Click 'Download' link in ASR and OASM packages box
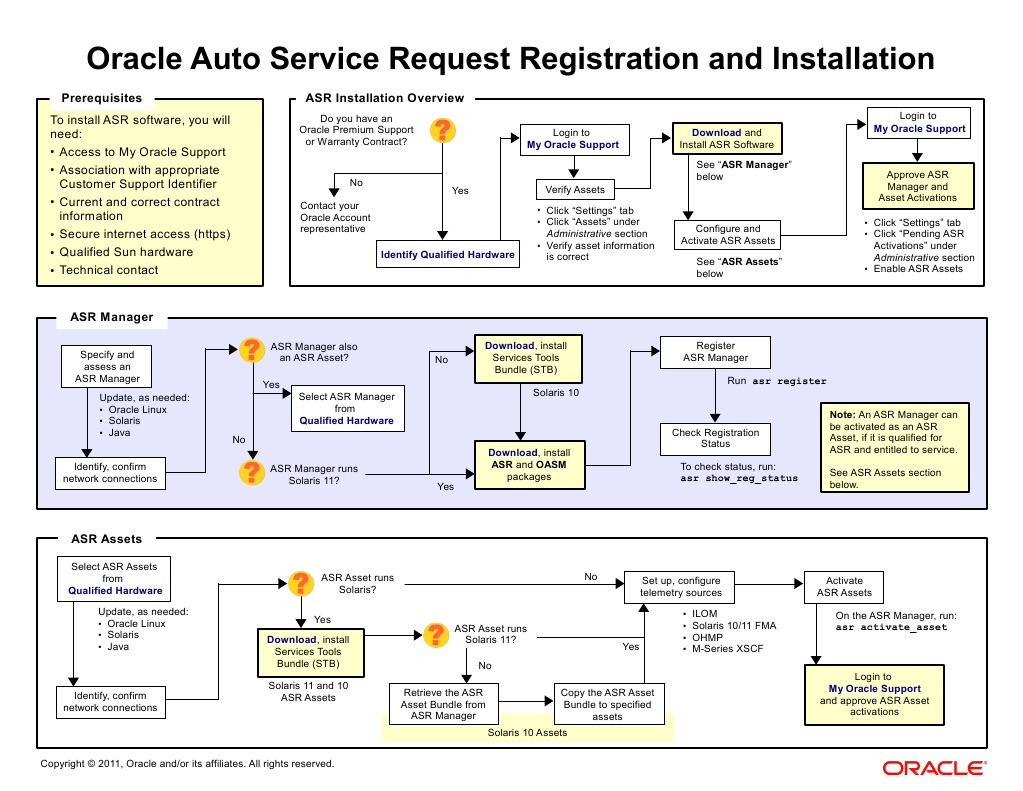Viewport: 1023px width, 791px height. [513, 453]
